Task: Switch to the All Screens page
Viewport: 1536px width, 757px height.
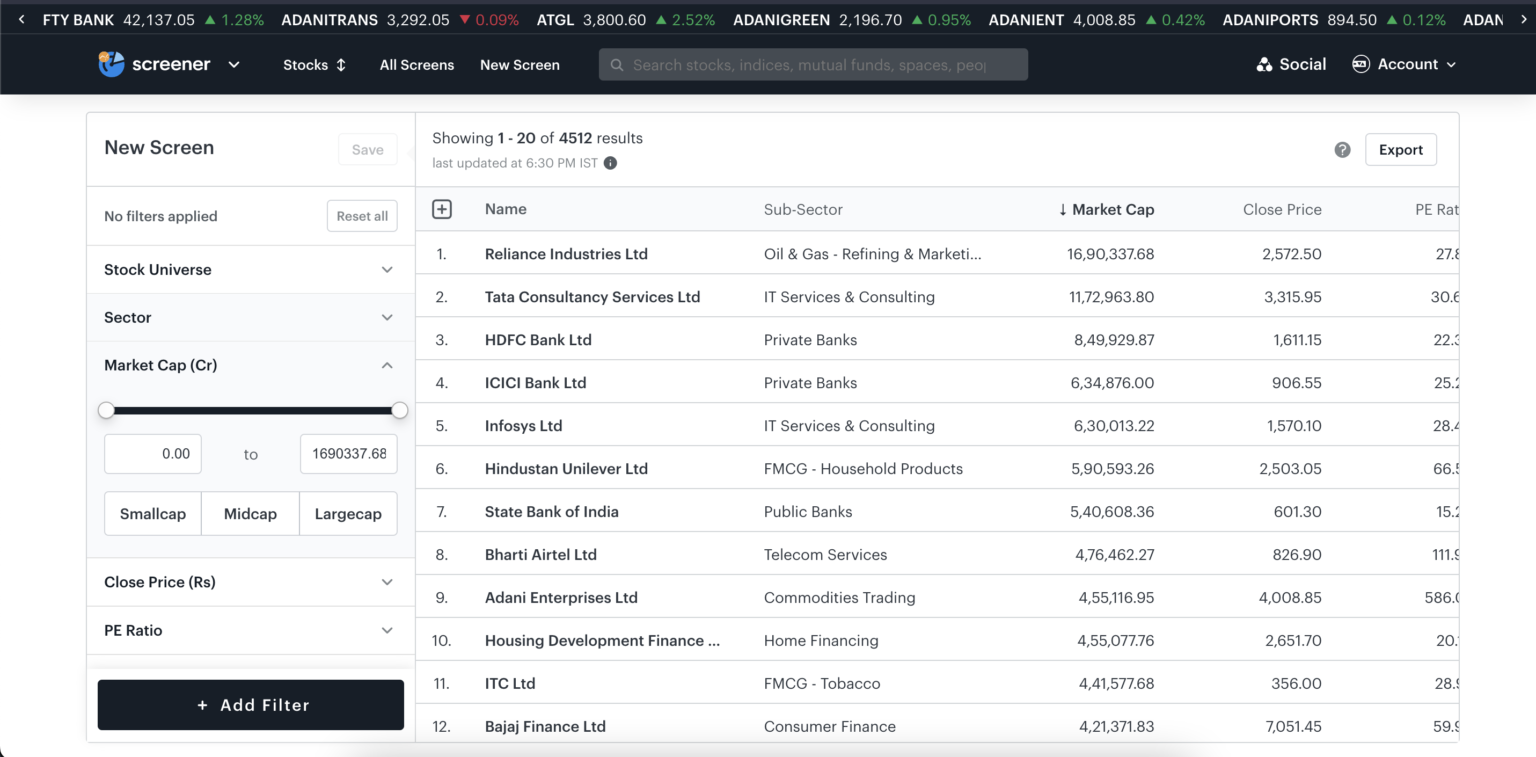Action: 416,64
